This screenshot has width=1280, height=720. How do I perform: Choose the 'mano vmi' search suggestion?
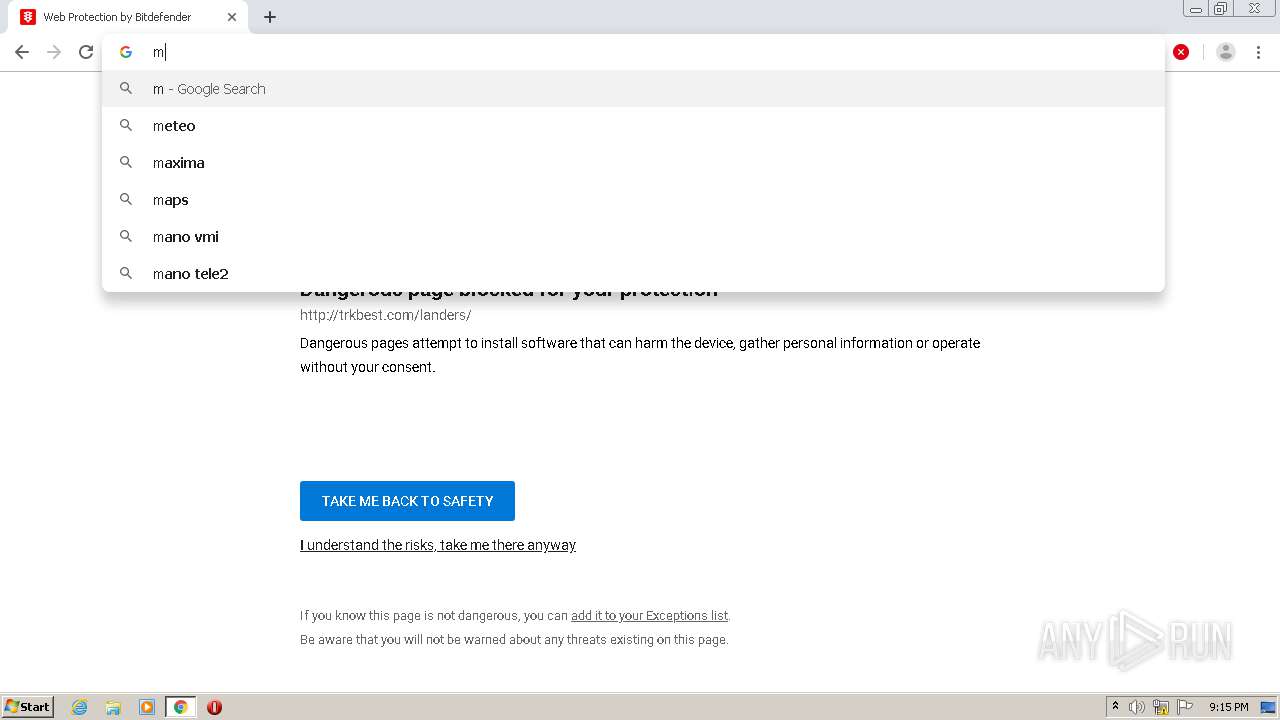[633, 237]
